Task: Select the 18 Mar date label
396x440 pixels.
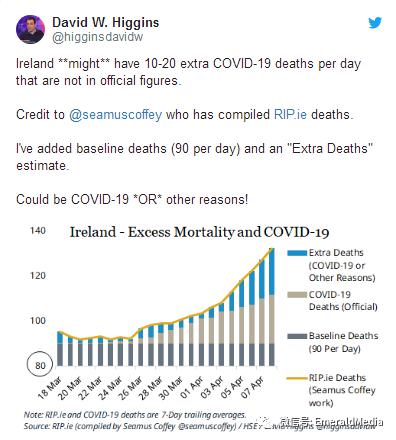Action: (x=49, y=388)
